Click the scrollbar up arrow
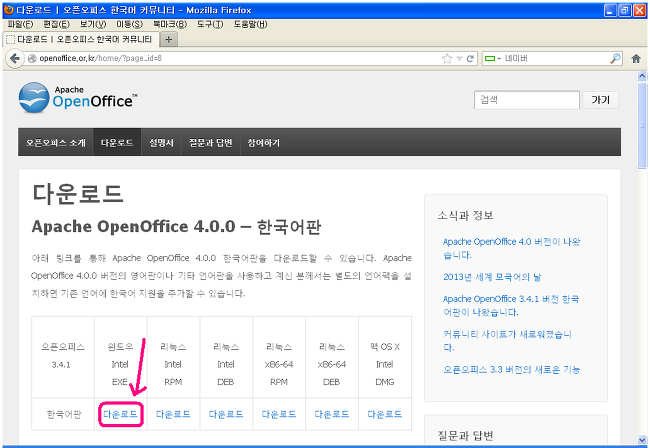 pos(642,76)
